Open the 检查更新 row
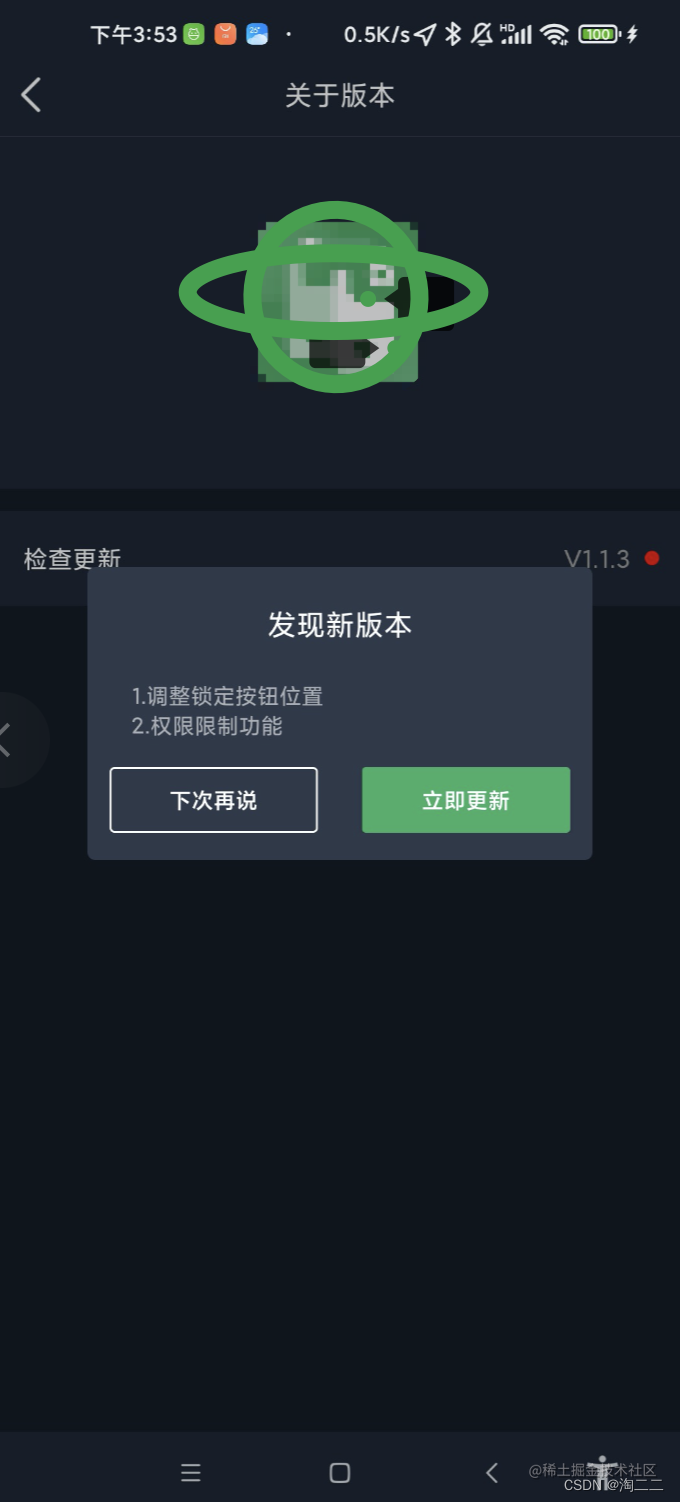Screen dimensions: 680x1502 point(340,558)
